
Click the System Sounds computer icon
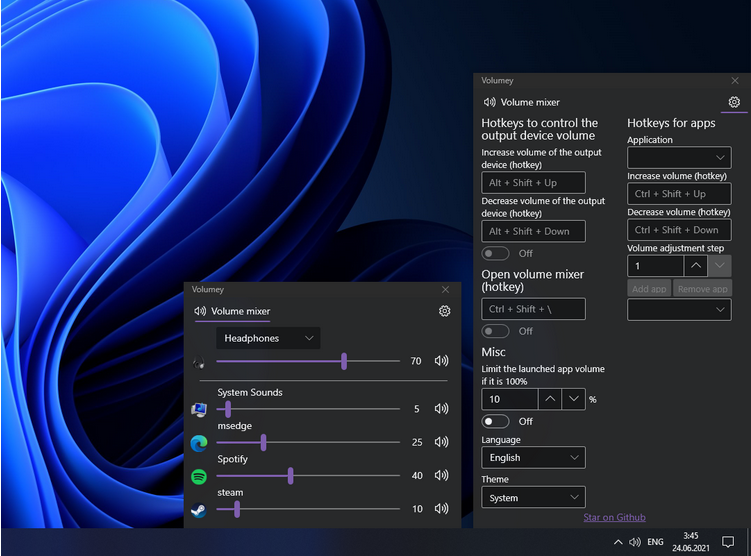tap(199, 409)
